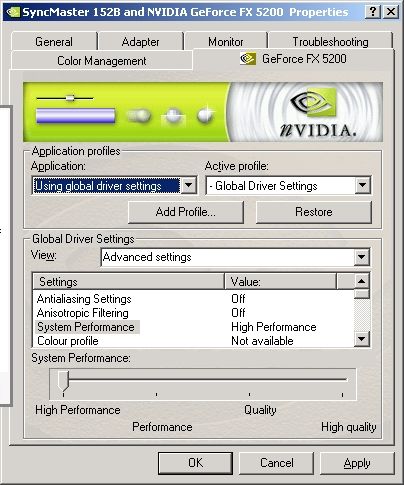Open the Adapter tab
The width and height of the screenshot is (404, 485).
[x=140, y=42]
